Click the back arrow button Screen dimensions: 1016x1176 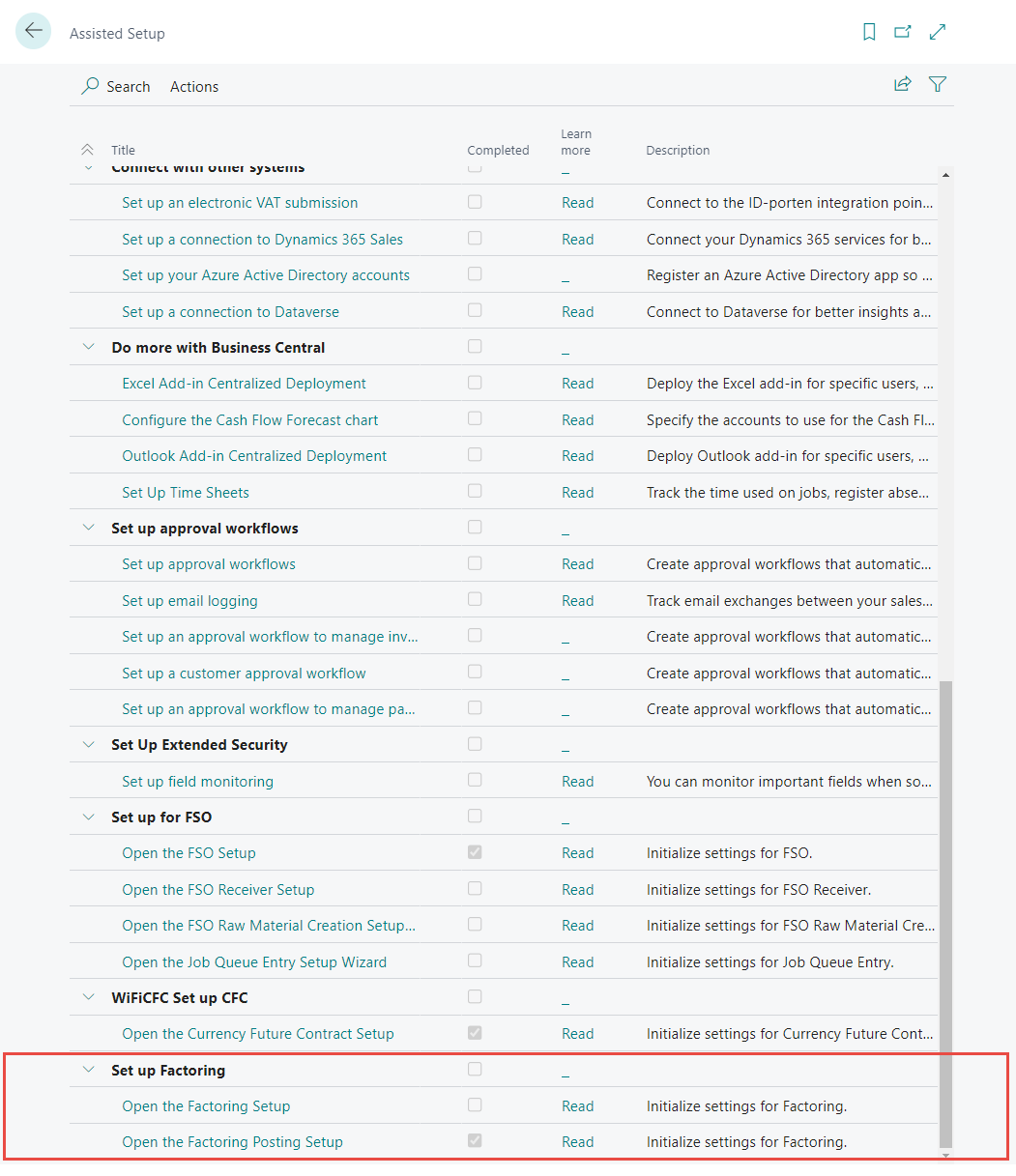click(x=33, y=31)
